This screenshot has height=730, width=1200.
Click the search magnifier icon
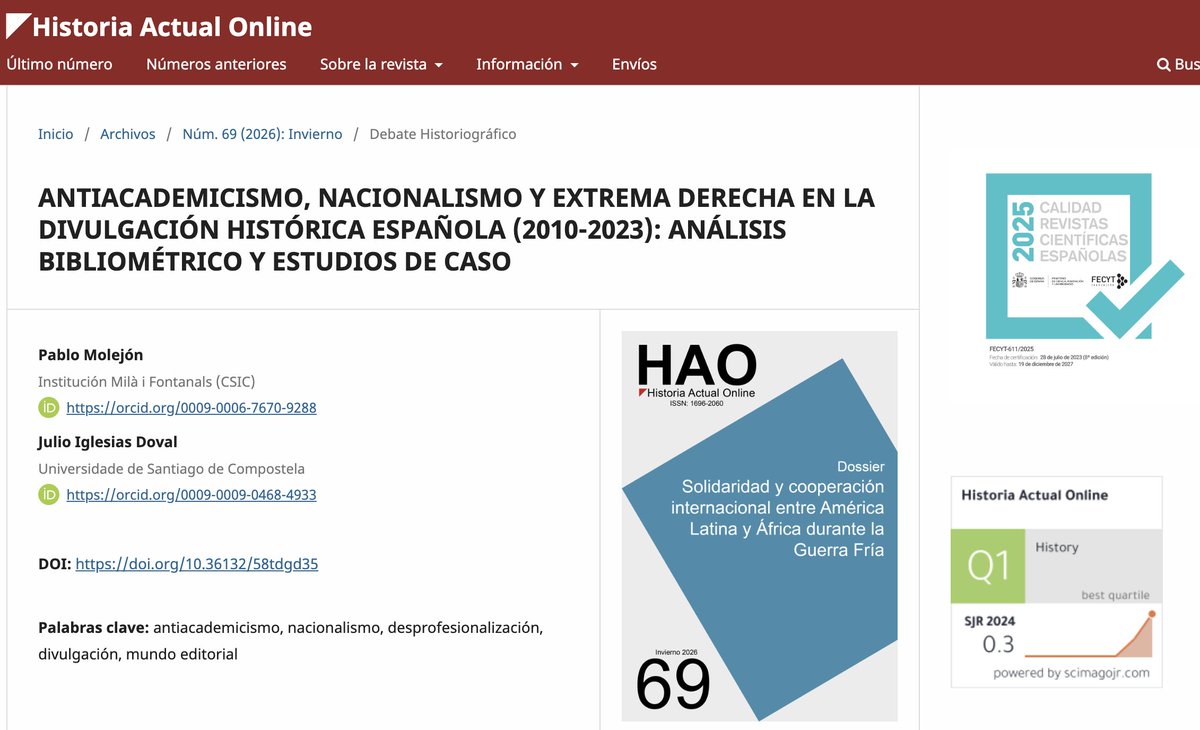[x=1164, y=64]
